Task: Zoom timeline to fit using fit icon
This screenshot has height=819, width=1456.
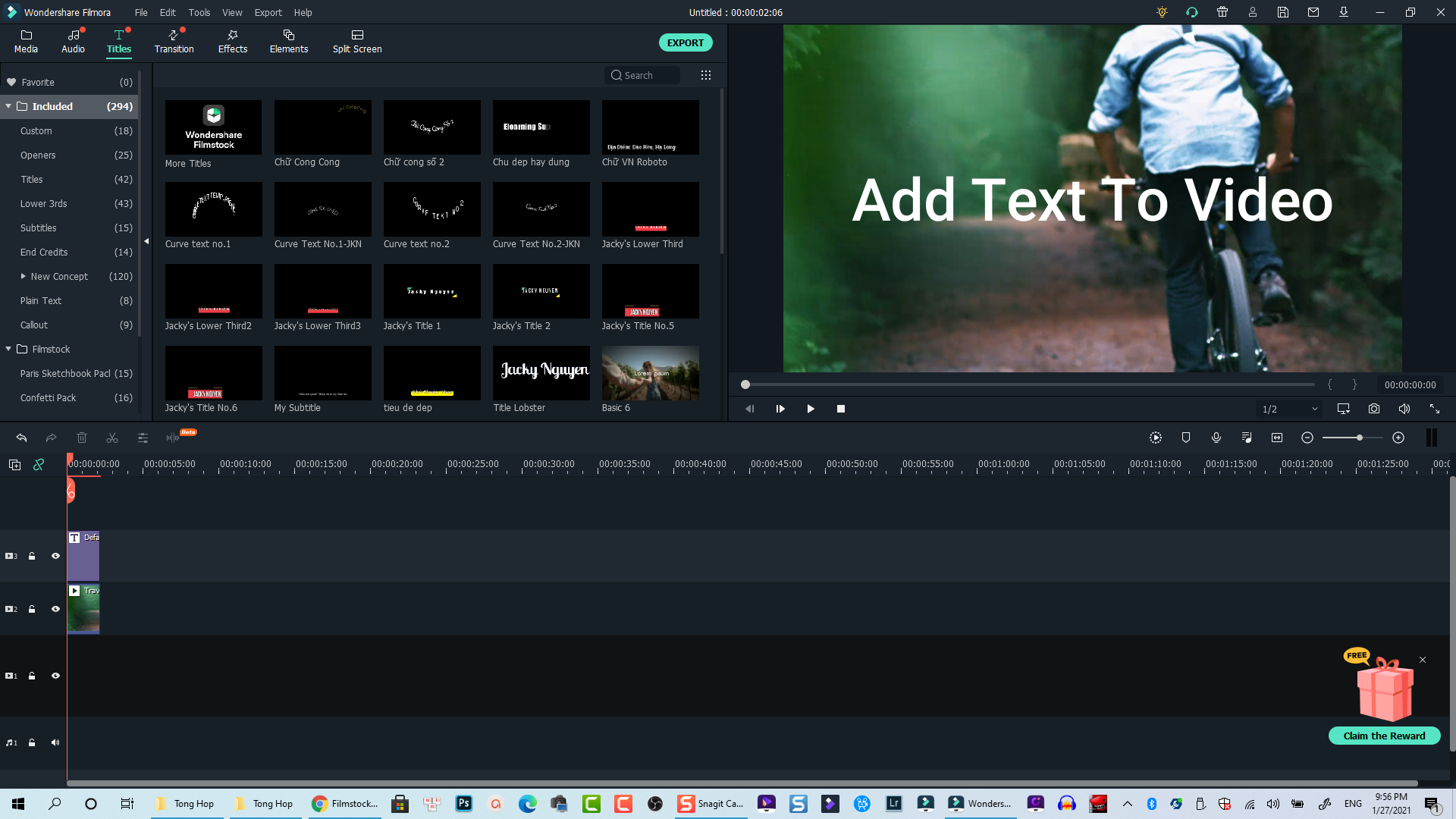Action: pyautogui.click(x=1277, y=438)
